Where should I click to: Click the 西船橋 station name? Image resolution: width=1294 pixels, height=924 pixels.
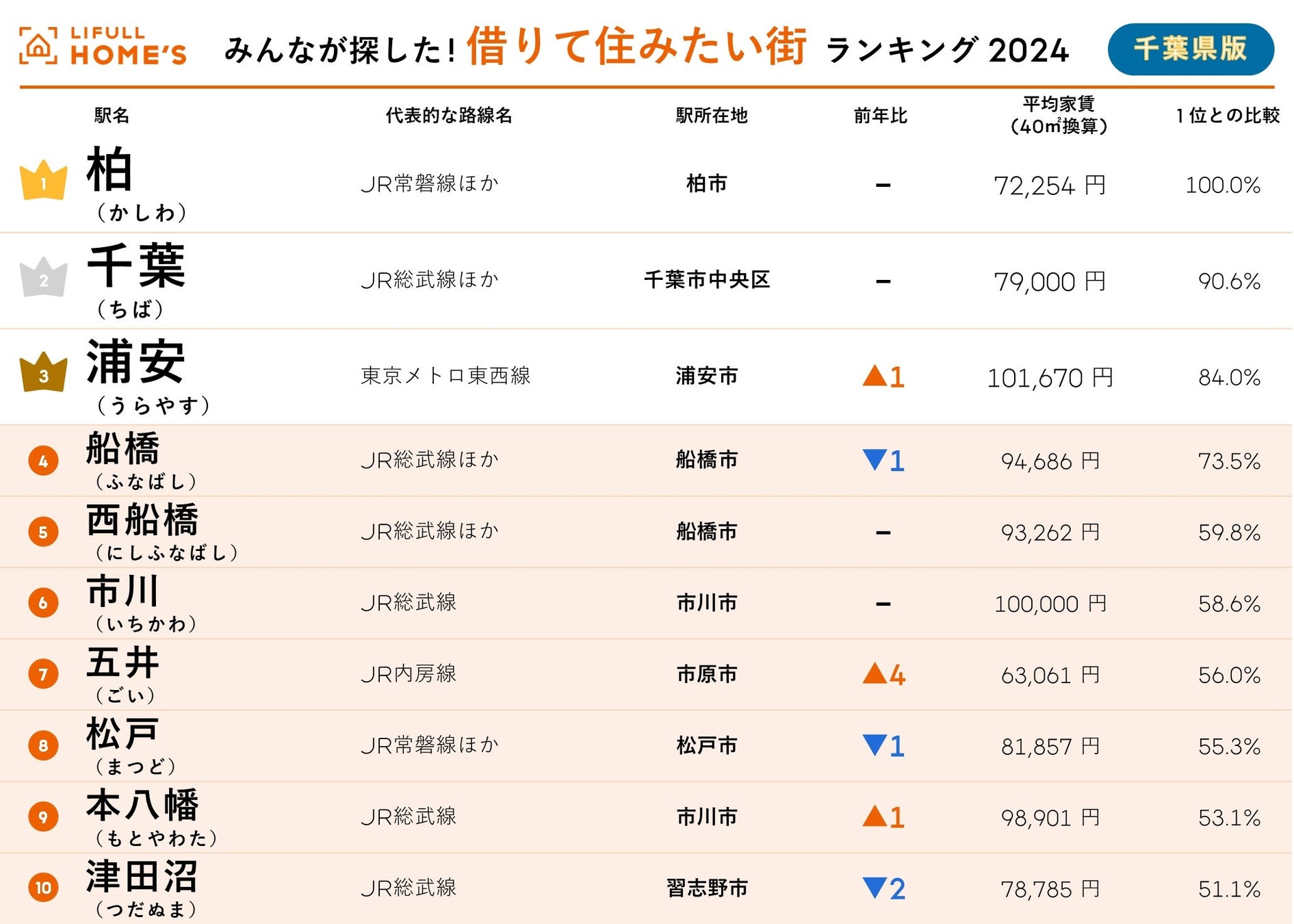click(x=142, y=520)
